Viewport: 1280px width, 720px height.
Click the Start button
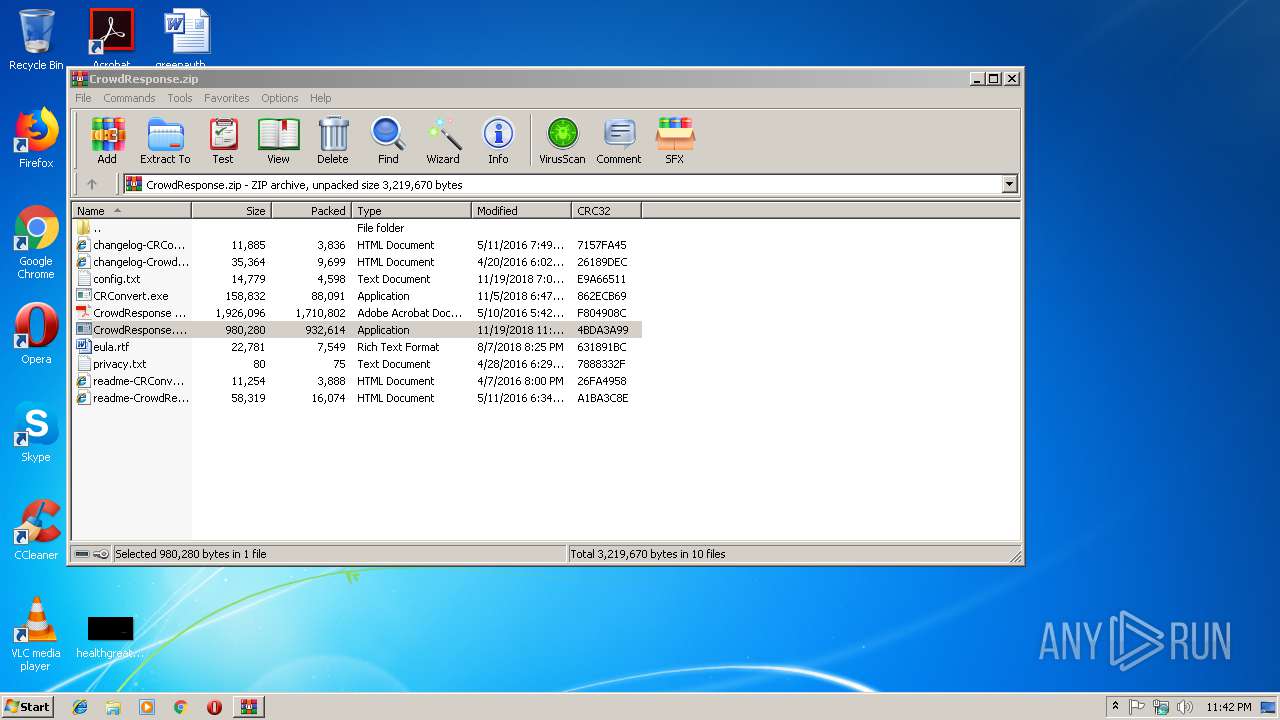click(x=28, y=706)
